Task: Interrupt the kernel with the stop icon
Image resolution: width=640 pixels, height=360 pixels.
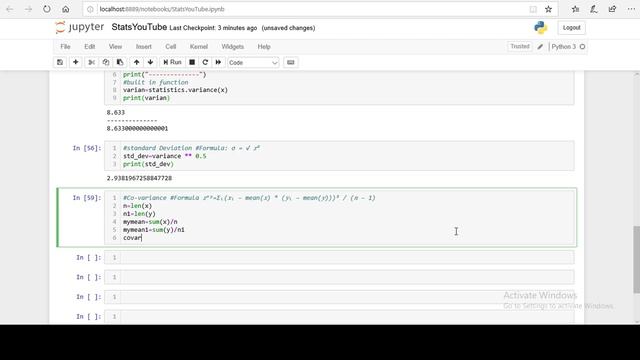Action: pyautogui.click(x=192, y=62)
